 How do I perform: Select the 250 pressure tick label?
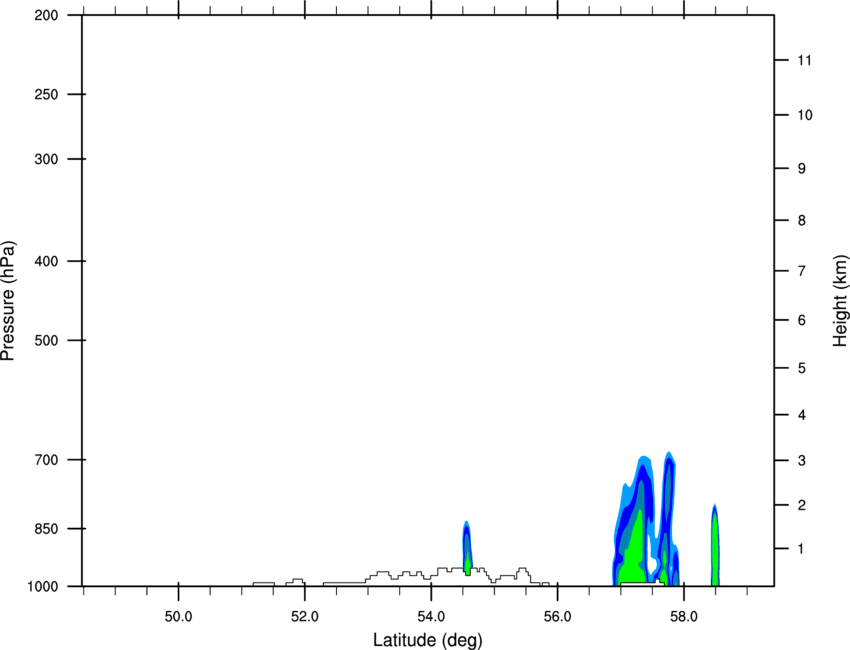(46, 94)
